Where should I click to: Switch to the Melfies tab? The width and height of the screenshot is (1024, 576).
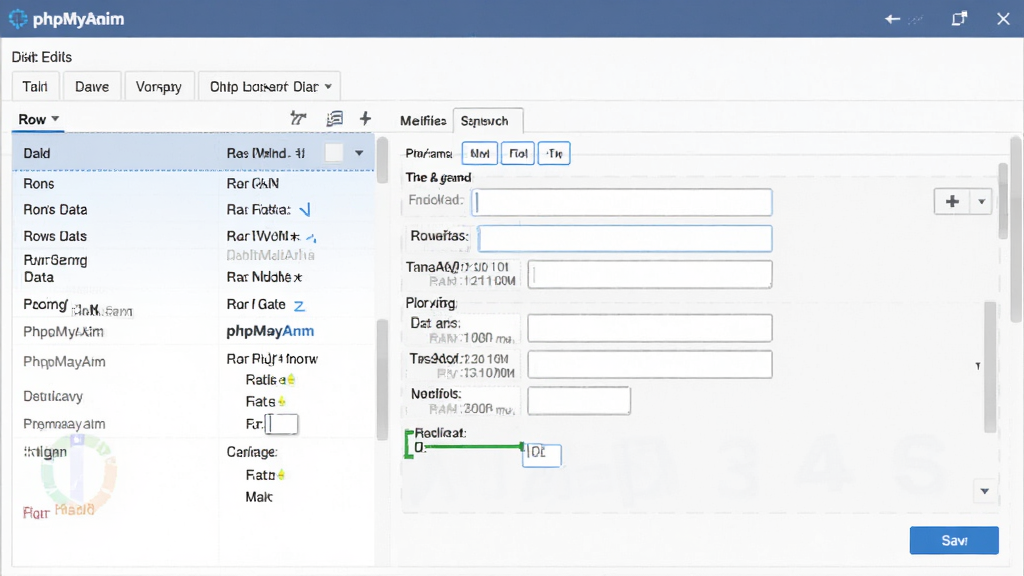point(423,121)
